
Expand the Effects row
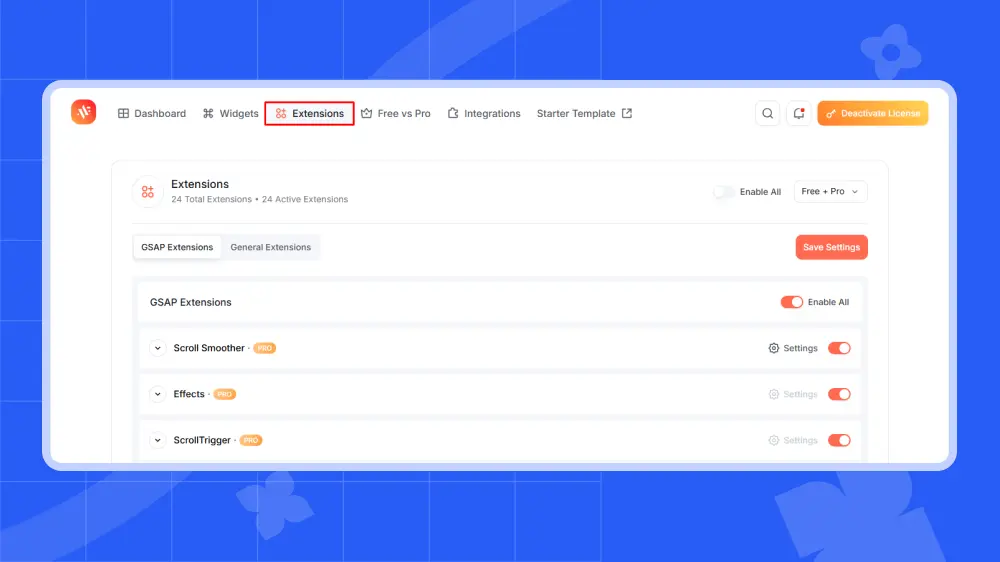click(158, 394)
